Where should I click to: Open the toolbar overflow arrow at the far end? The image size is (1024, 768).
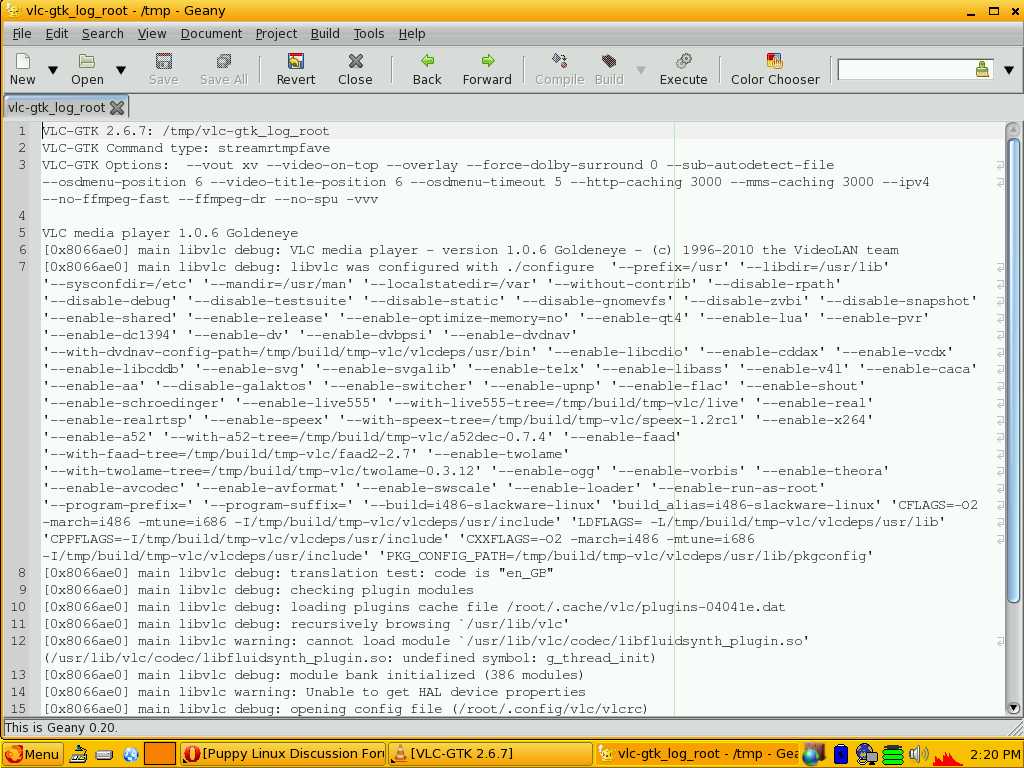pos(1009,69)
